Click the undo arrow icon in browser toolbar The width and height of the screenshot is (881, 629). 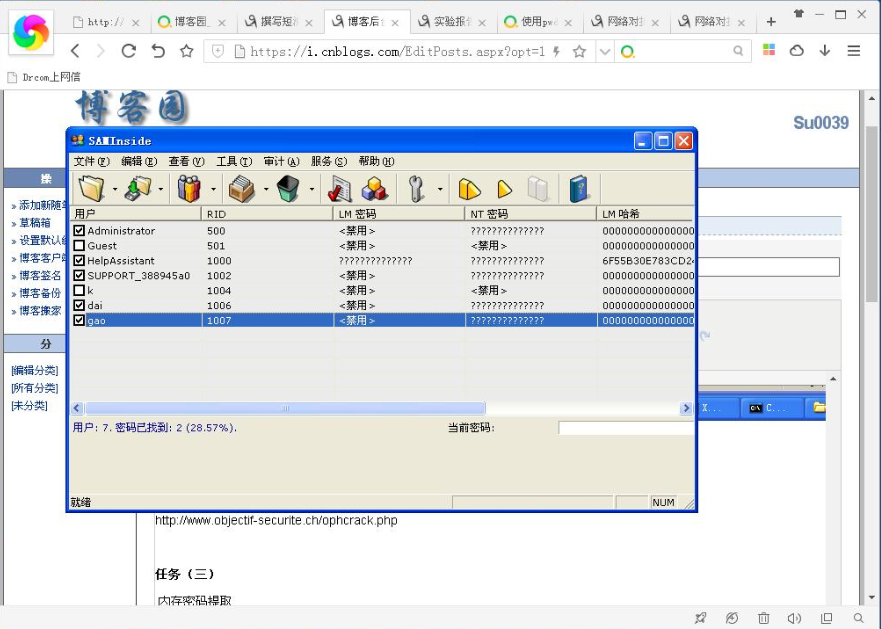coord(158,51)
